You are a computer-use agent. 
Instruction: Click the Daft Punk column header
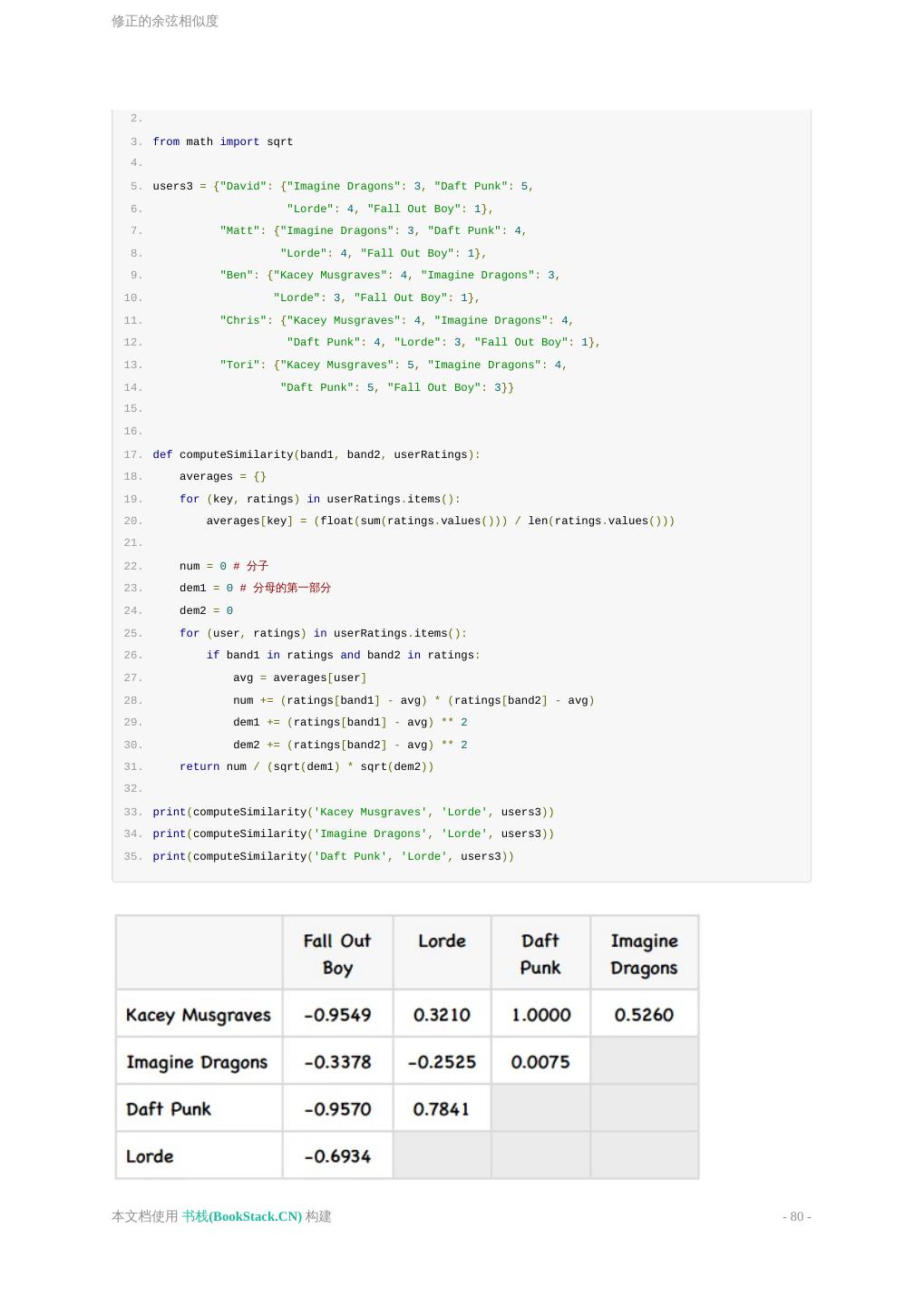[540, 953]
